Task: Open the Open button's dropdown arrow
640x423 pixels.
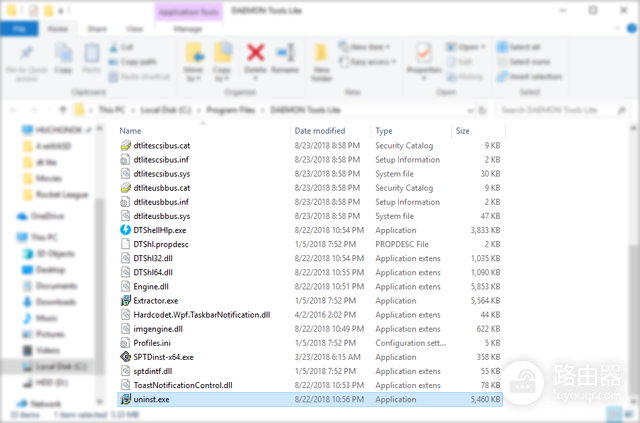Action: pyautogui.click(x=483, y=47)
